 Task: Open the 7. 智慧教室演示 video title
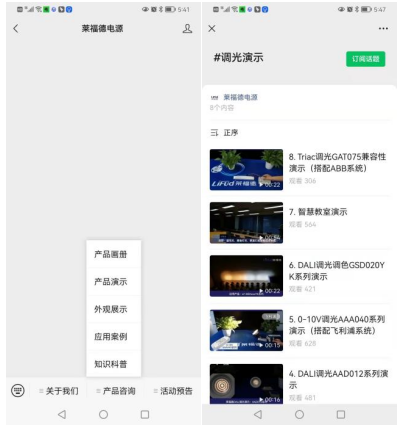click(318, 212)
